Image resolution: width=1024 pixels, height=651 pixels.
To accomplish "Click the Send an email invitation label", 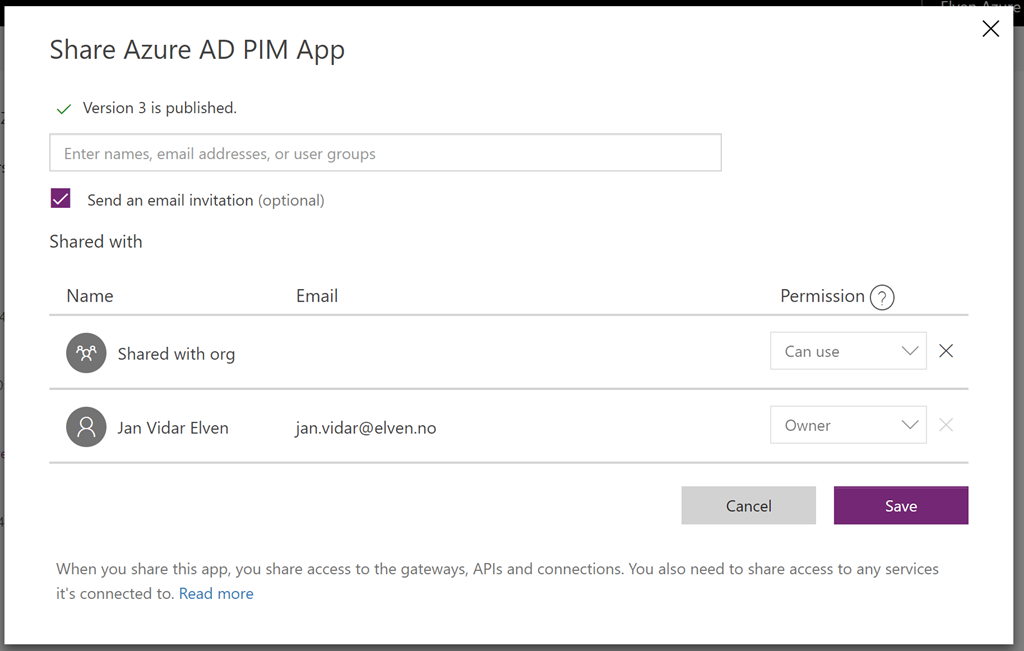I will point(206,200).
